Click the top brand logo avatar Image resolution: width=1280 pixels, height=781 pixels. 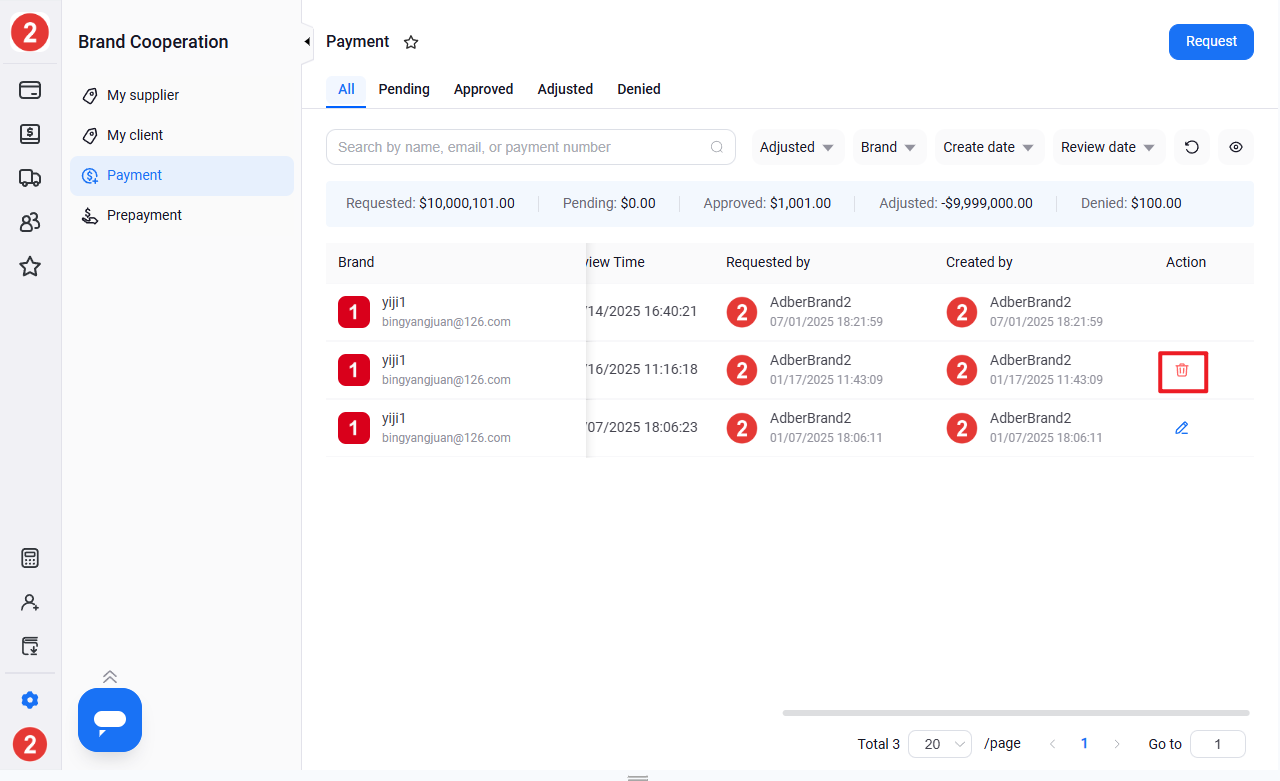tap(30, 33)
